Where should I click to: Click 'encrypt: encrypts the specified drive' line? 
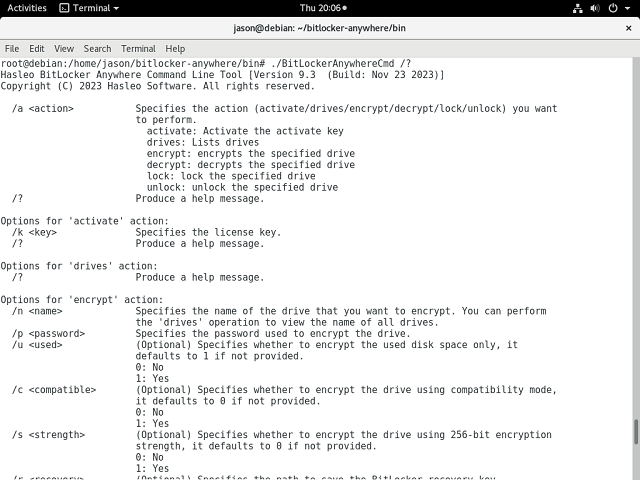pyautogui.click(x=251, y=153)
